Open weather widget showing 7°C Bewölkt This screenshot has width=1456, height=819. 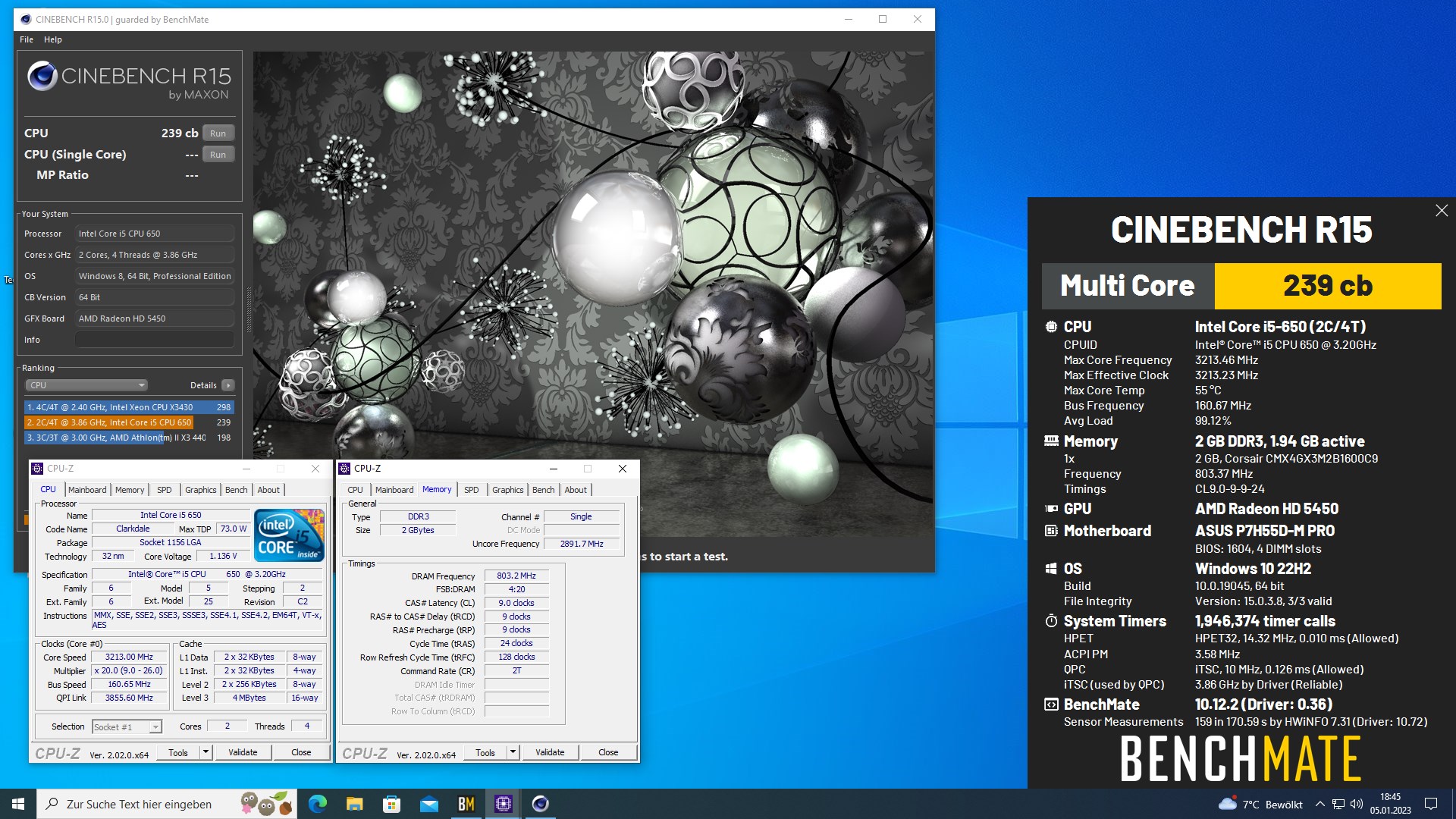[1260, 805]
